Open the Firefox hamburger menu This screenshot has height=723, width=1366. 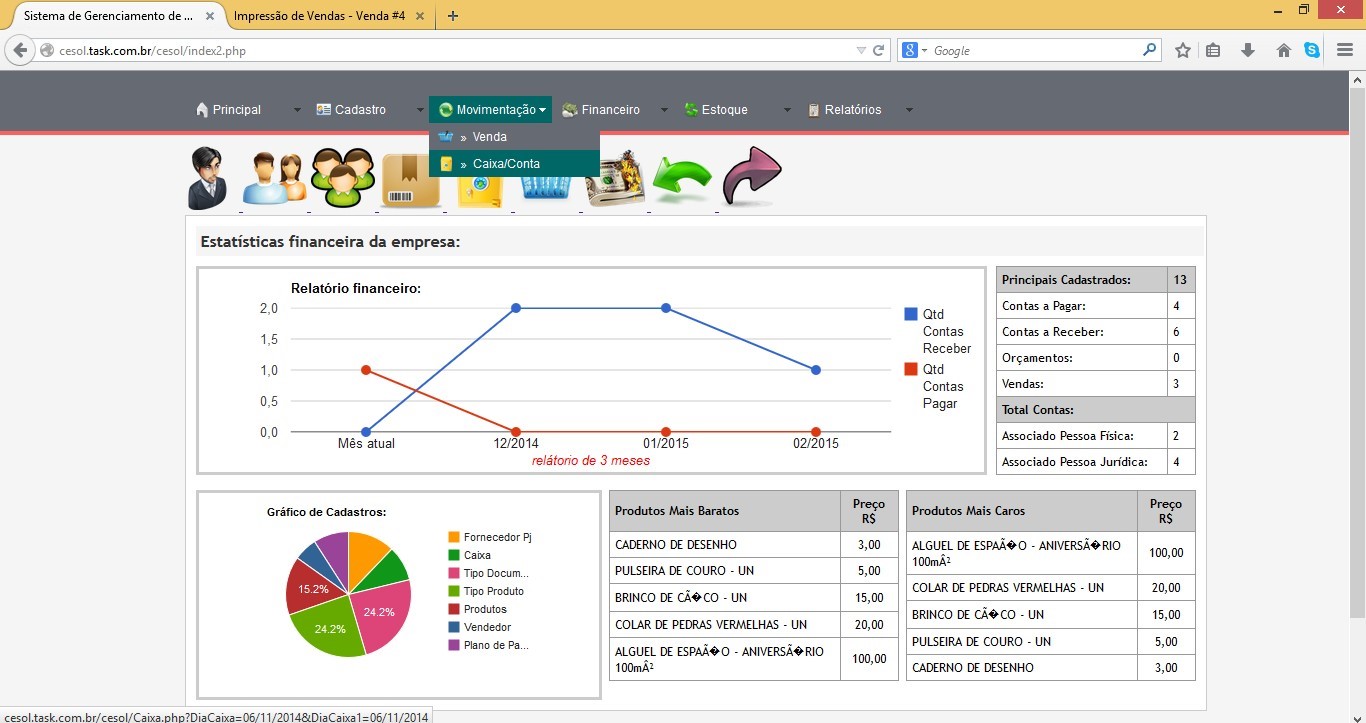1345,50
